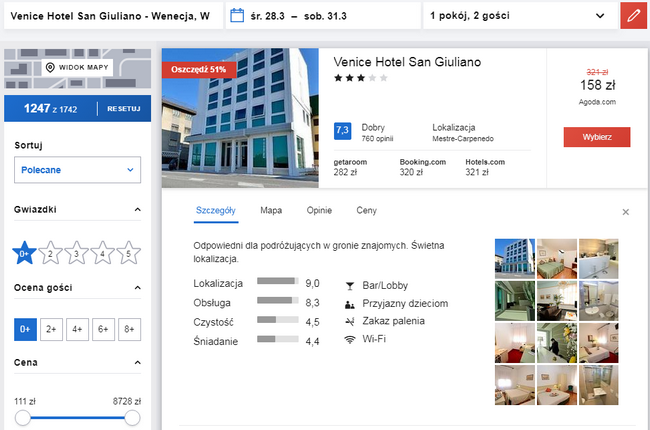Select the 3-star rating filter

click(x=76, y=253)
